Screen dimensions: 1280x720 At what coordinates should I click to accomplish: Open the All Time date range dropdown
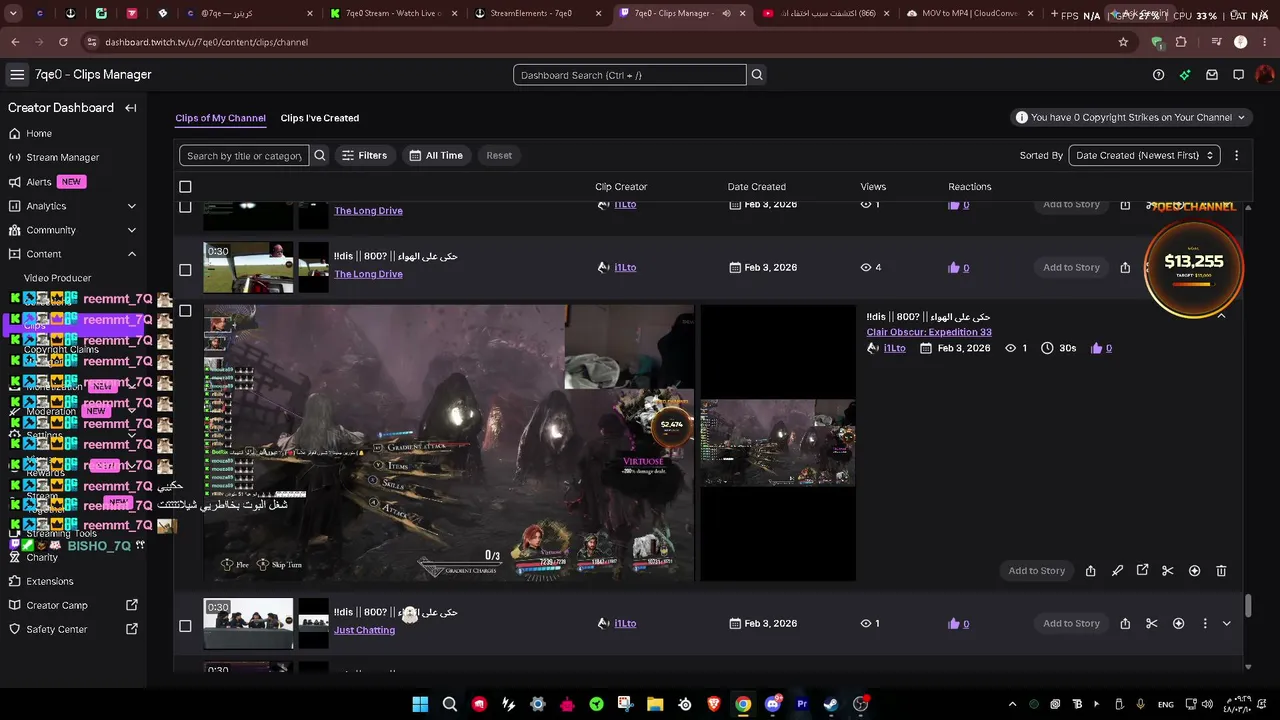pos(436,155)
